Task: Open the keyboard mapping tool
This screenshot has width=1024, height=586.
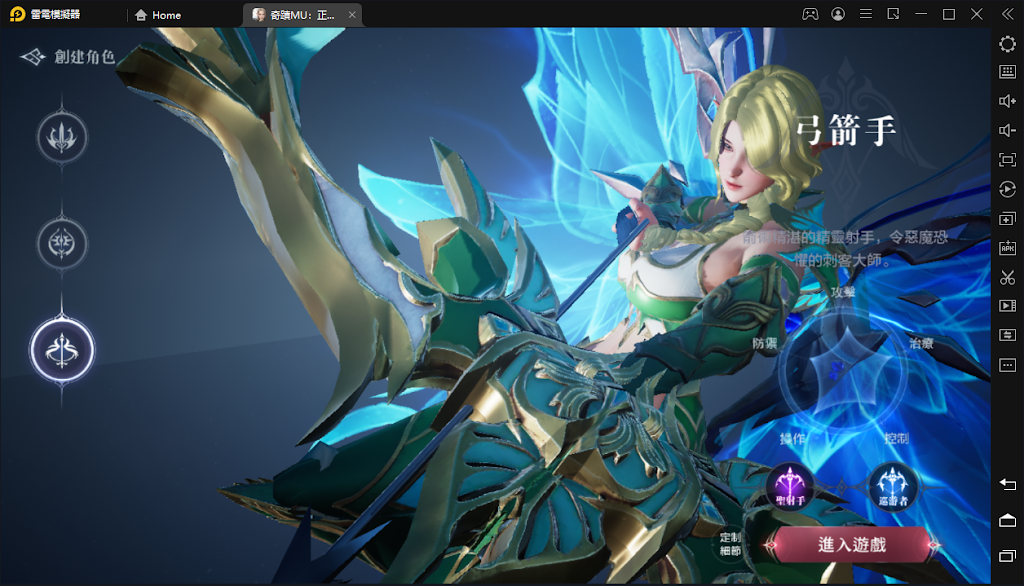Action: click(1008, 72)
